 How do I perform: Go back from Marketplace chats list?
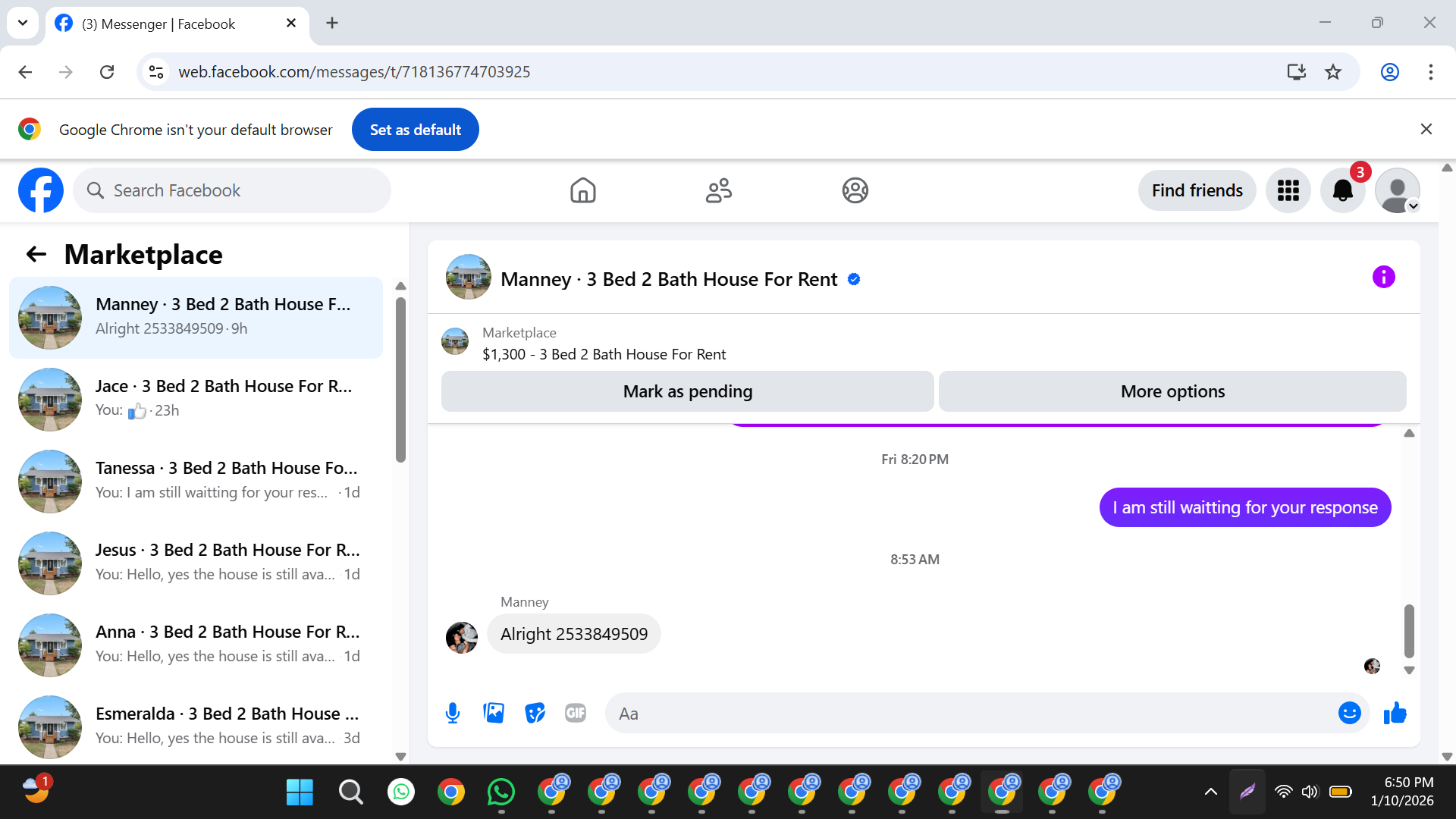click(x=36, y=255)
